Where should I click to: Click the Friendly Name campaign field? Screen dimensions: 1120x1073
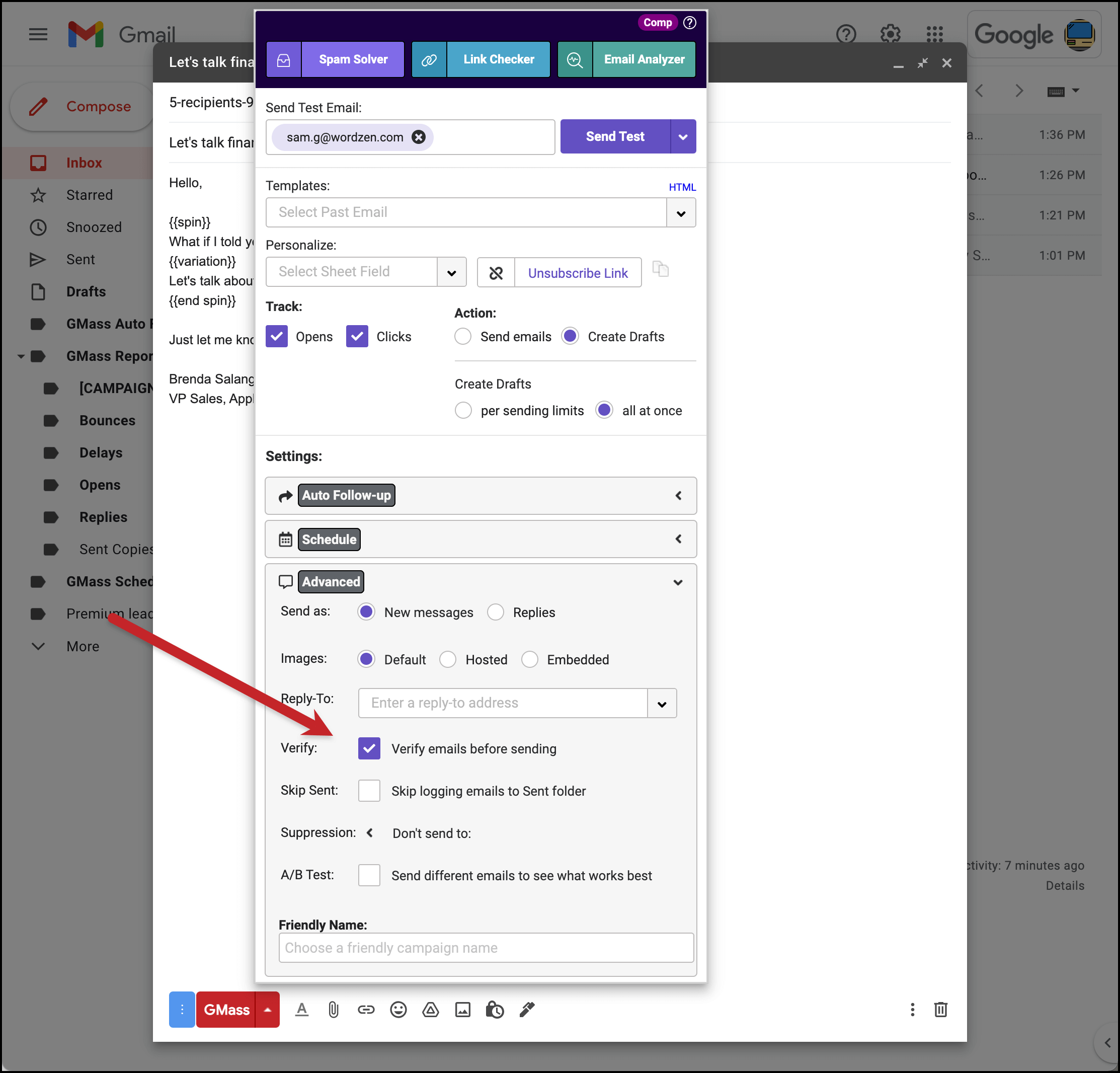[x=486, y=948]
